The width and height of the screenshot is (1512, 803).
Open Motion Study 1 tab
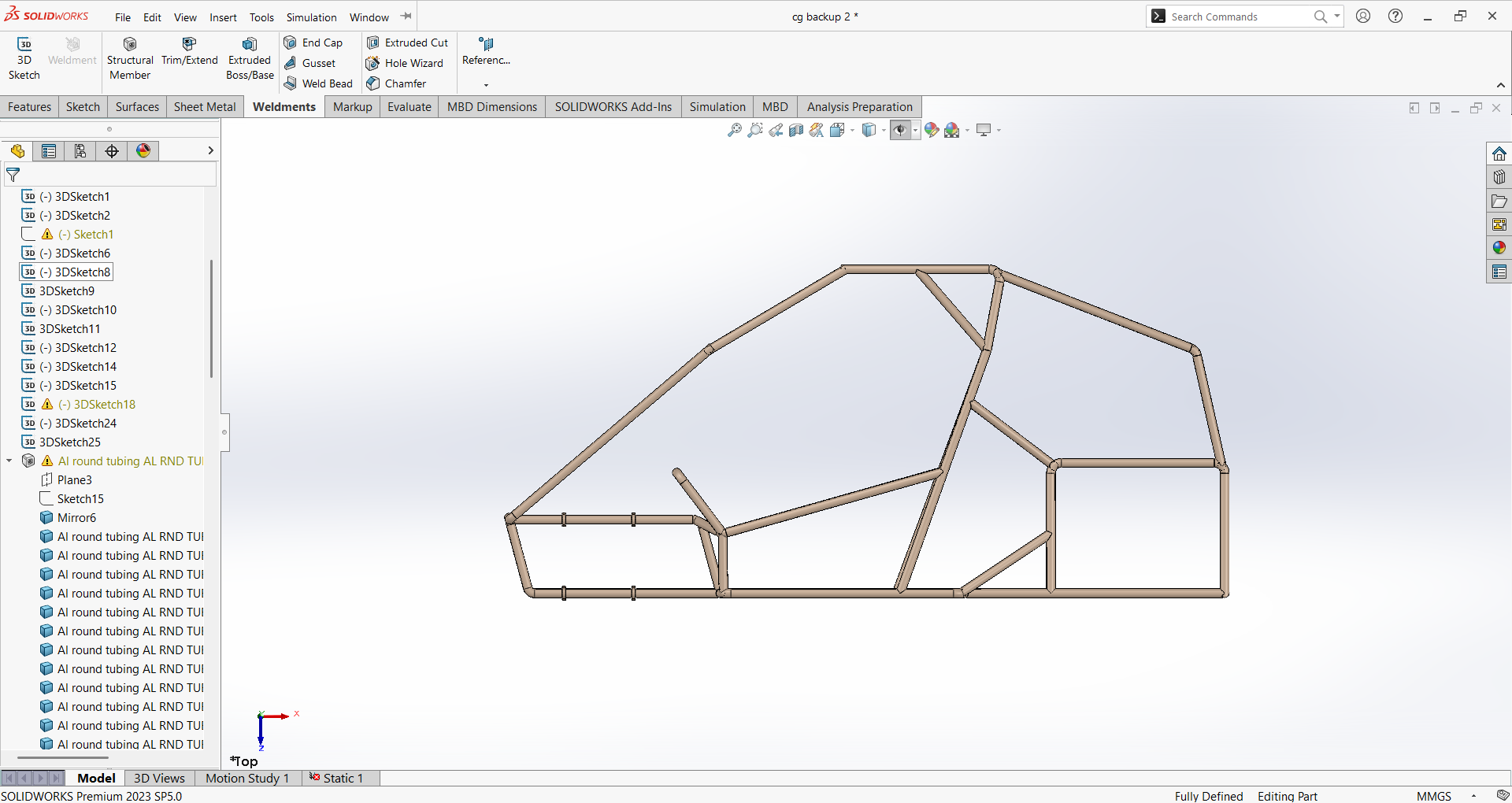click(247, 778)
